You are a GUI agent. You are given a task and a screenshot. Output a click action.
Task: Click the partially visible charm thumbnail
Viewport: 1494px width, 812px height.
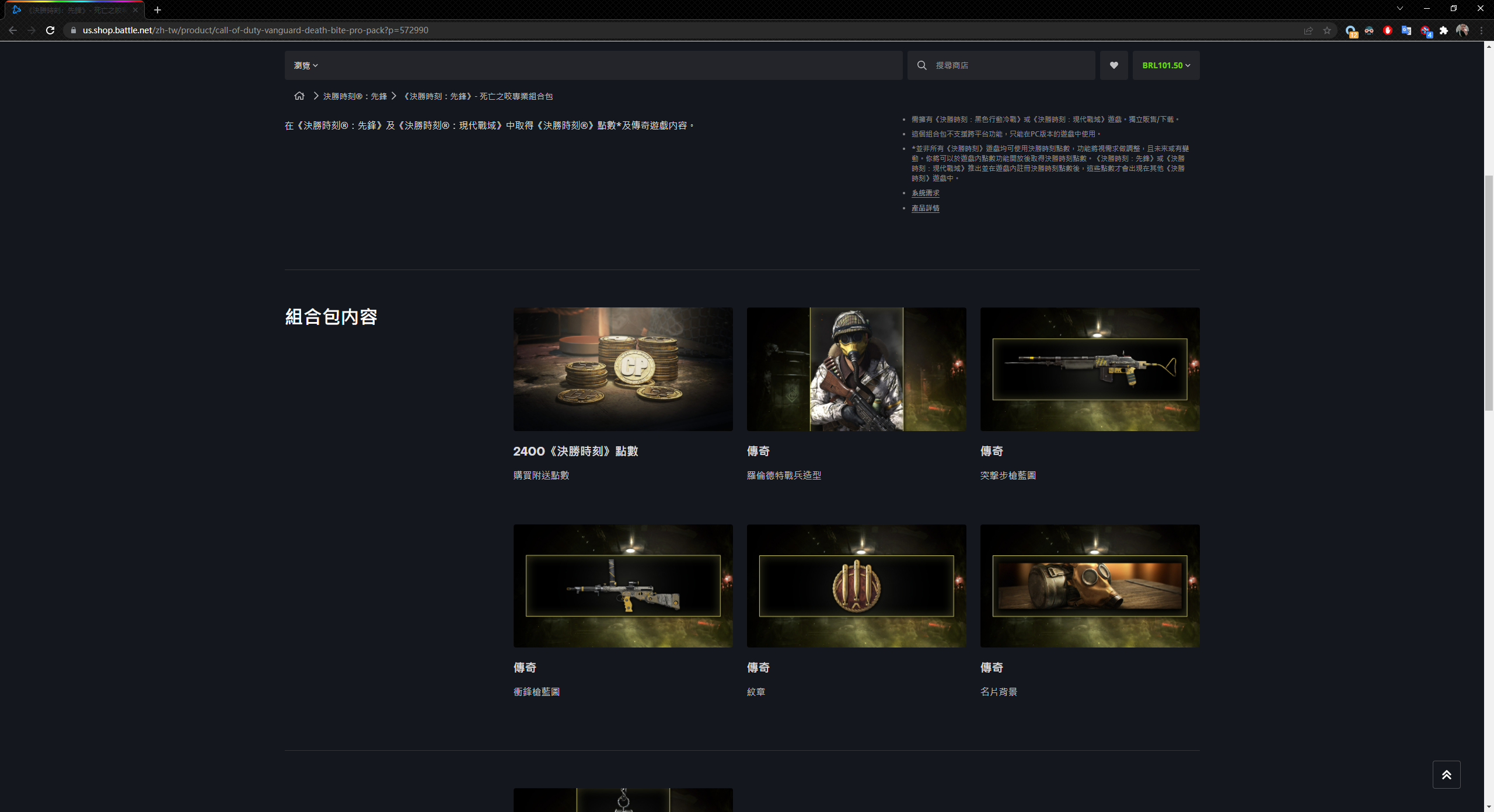click(x=623, y=800)
